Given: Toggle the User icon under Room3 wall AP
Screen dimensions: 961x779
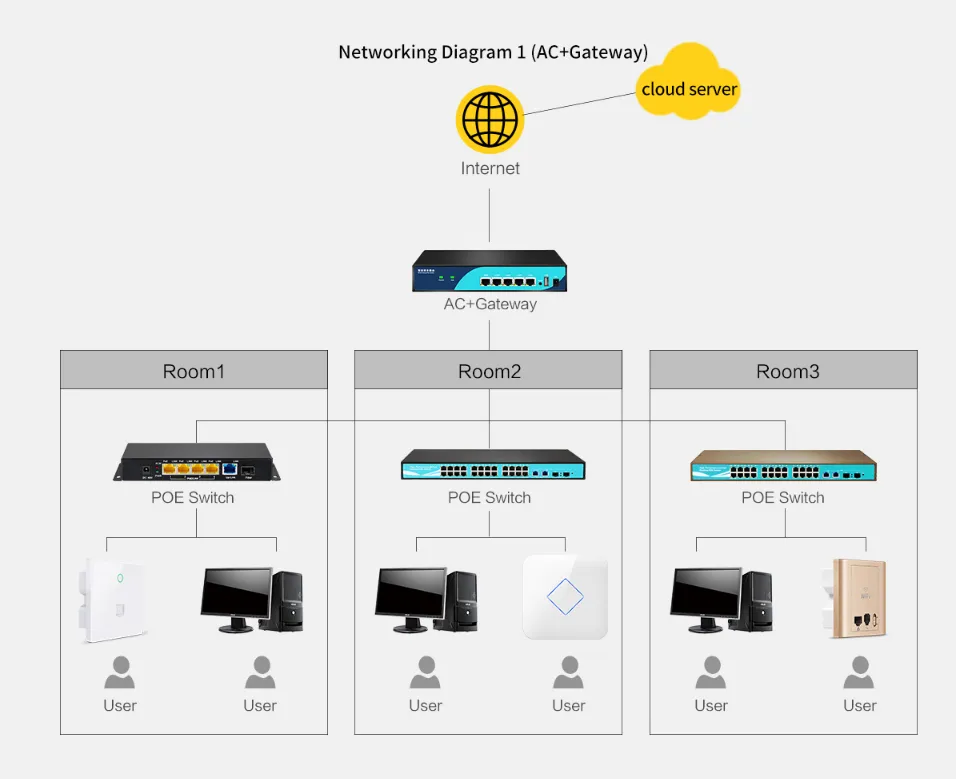Looking at the screenshot, I should coord(859,670).
